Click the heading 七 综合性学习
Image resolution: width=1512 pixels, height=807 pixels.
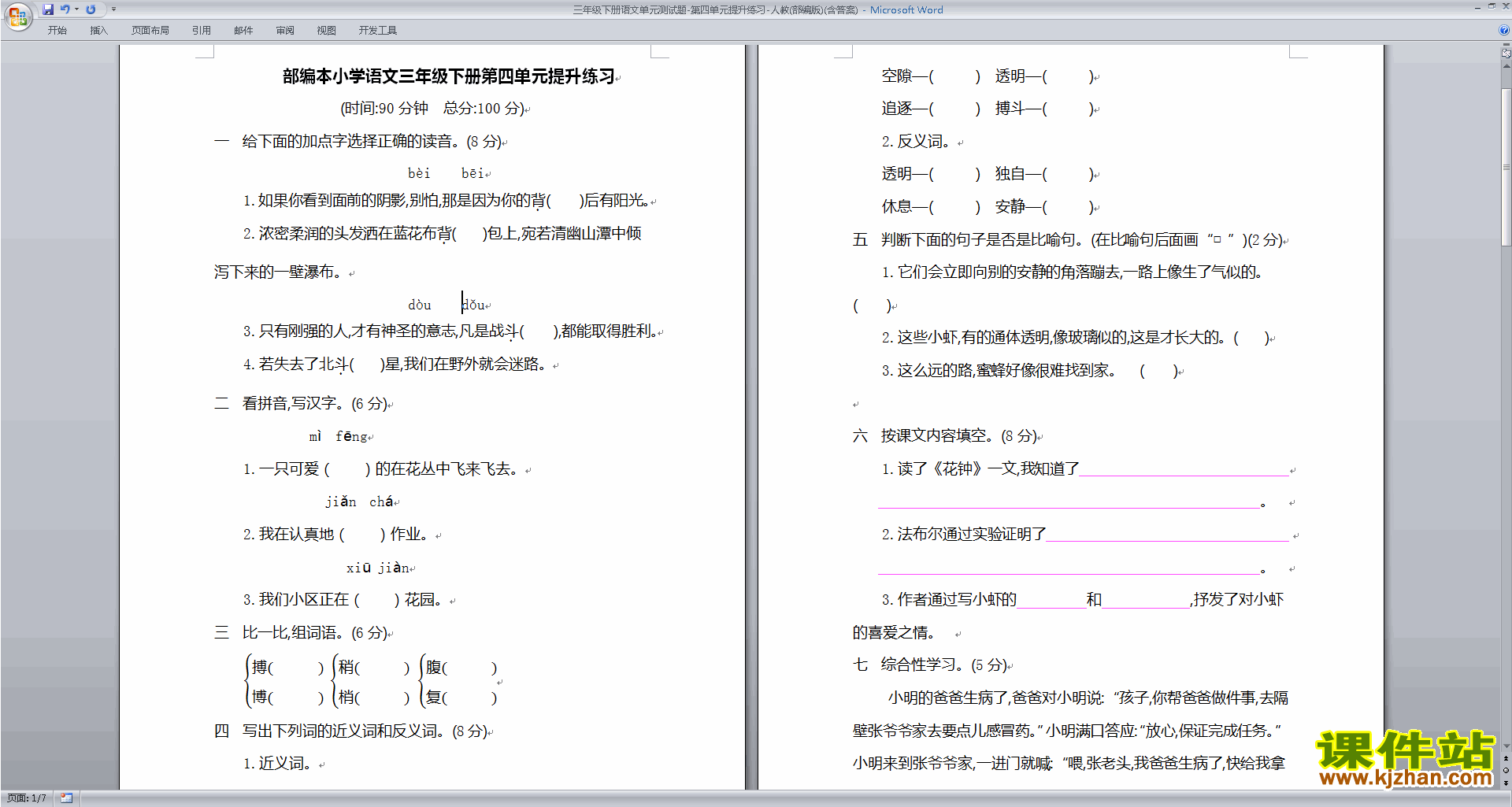(x=931, y=665)
